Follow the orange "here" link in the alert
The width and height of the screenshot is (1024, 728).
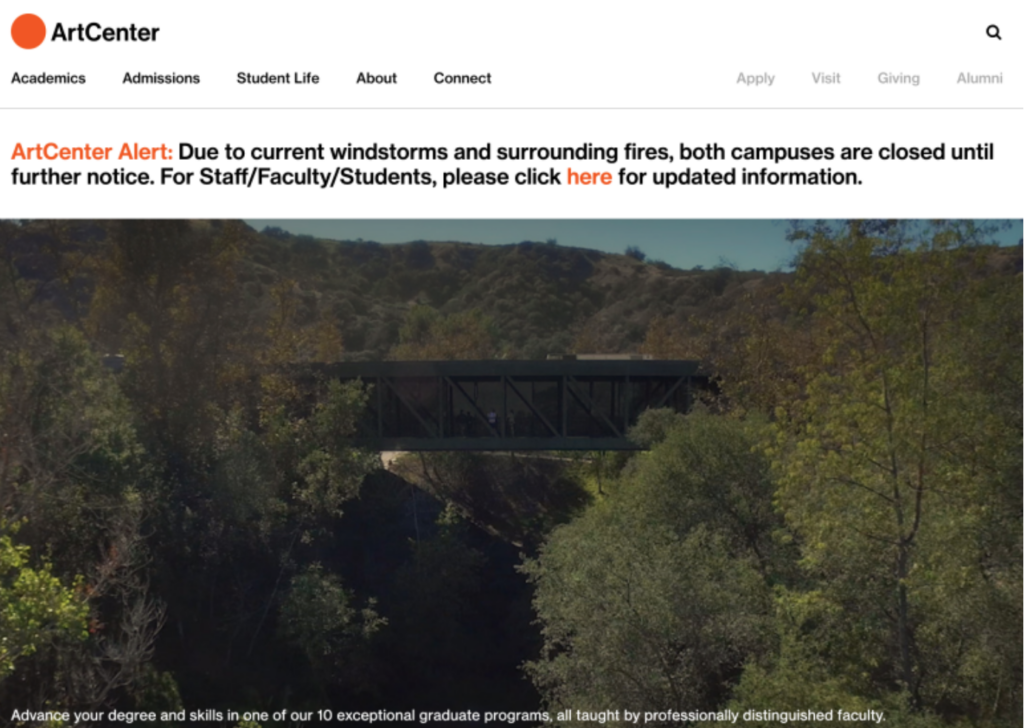pyautogui.click(x=589, y=177)
